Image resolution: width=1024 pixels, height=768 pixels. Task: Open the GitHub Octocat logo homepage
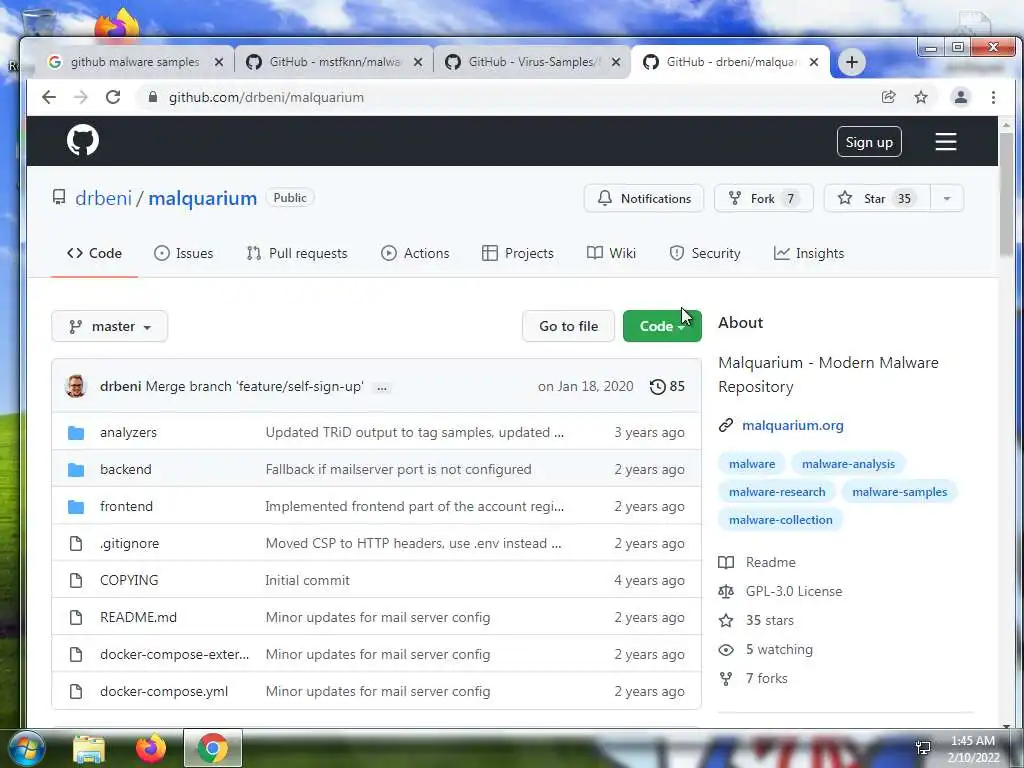83,140
